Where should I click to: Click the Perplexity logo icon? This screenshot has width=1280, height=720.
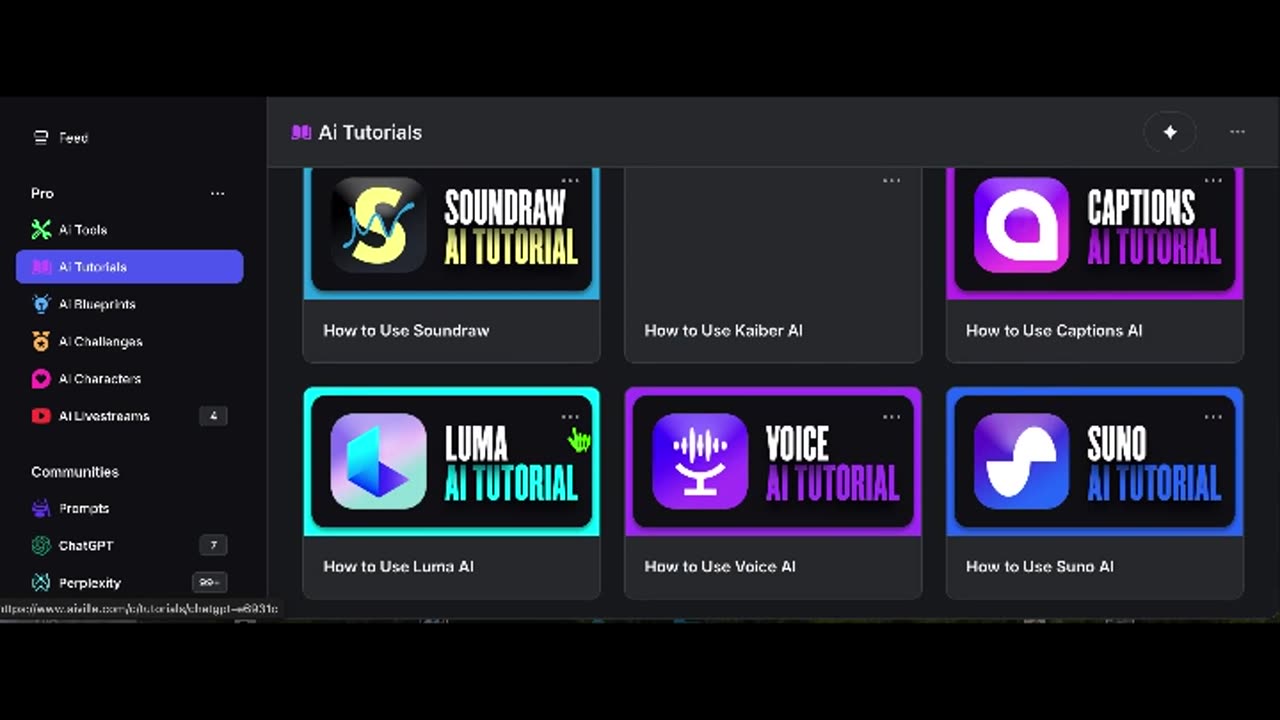(x=41, y=583)
